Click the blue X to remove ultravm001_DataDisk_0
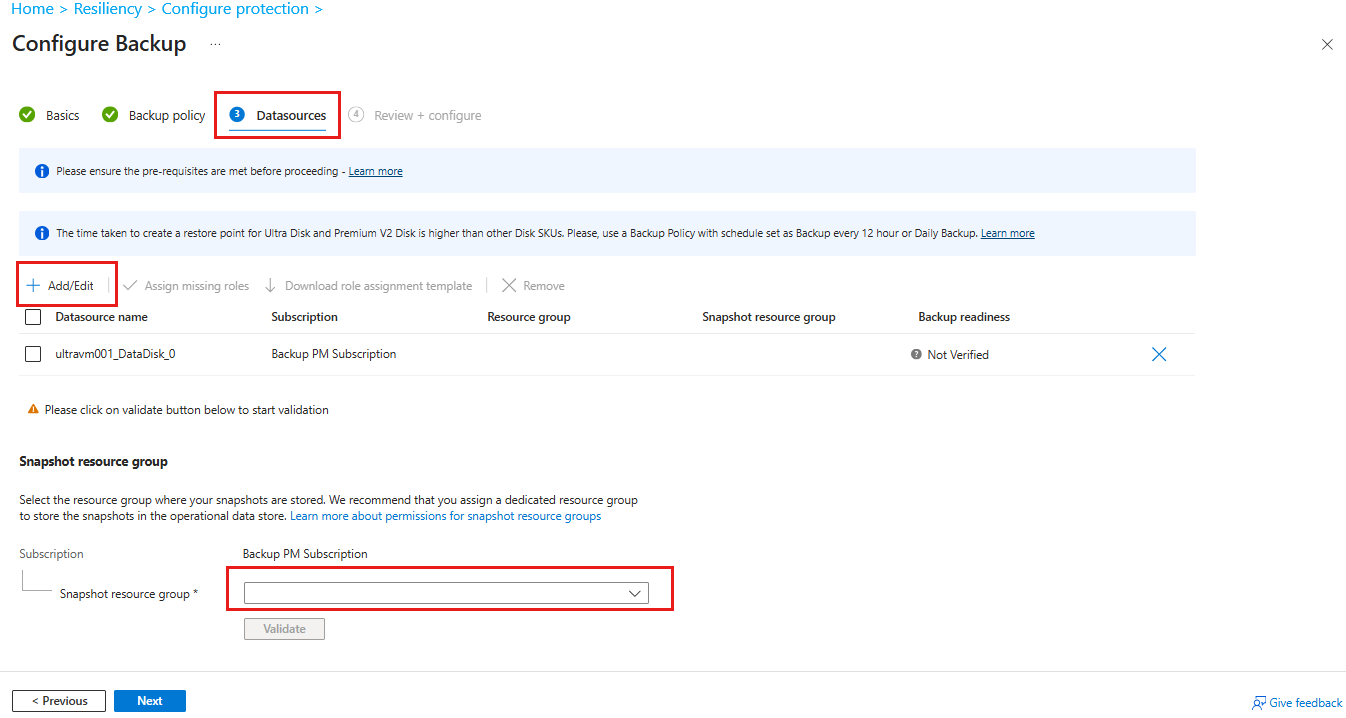Image resolution: width=1346 pixels, height=718 pixels. (1159, 354)
